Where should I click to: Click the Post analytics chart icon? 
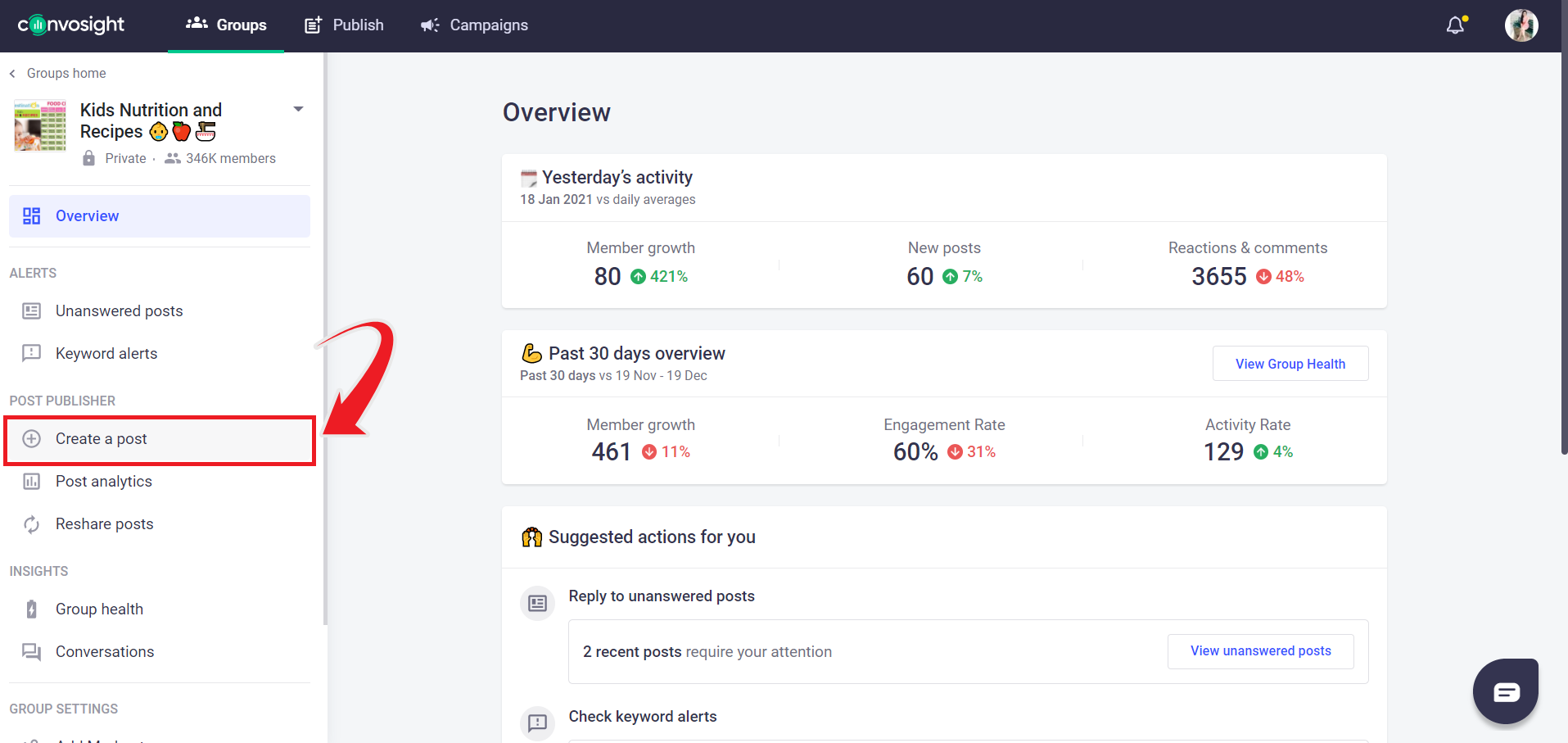(x=31, y=482)
